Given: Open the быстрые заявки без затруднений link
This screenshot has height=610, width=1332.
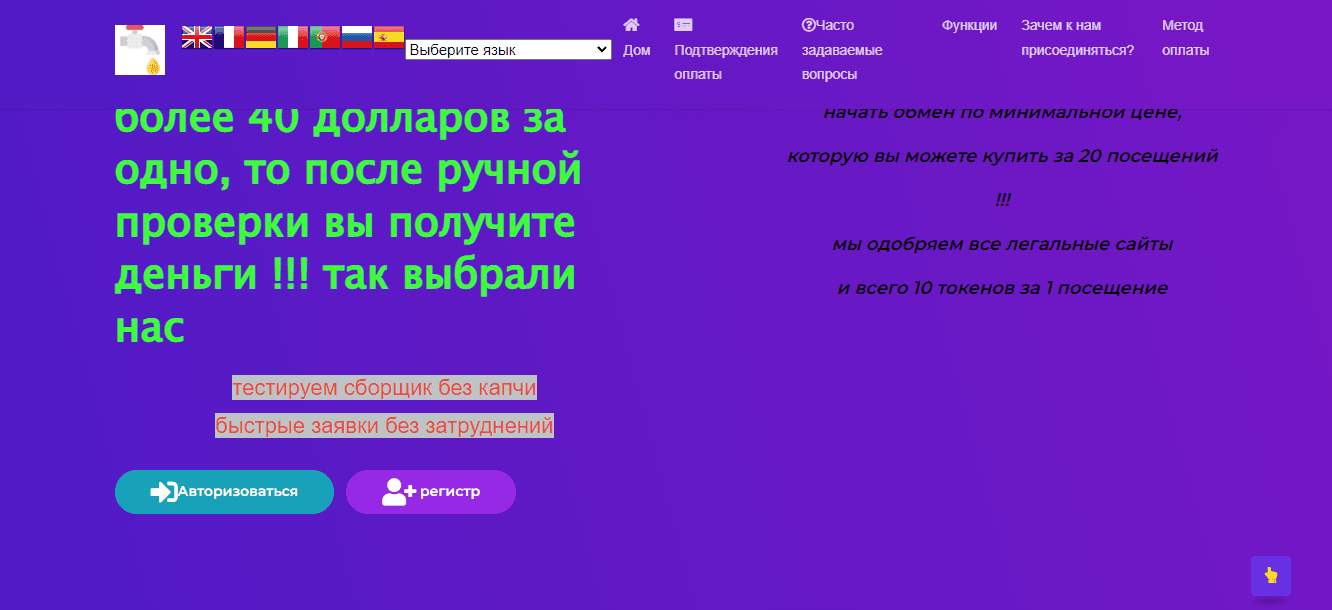Looking at the screenshot, I should point(384,425).
